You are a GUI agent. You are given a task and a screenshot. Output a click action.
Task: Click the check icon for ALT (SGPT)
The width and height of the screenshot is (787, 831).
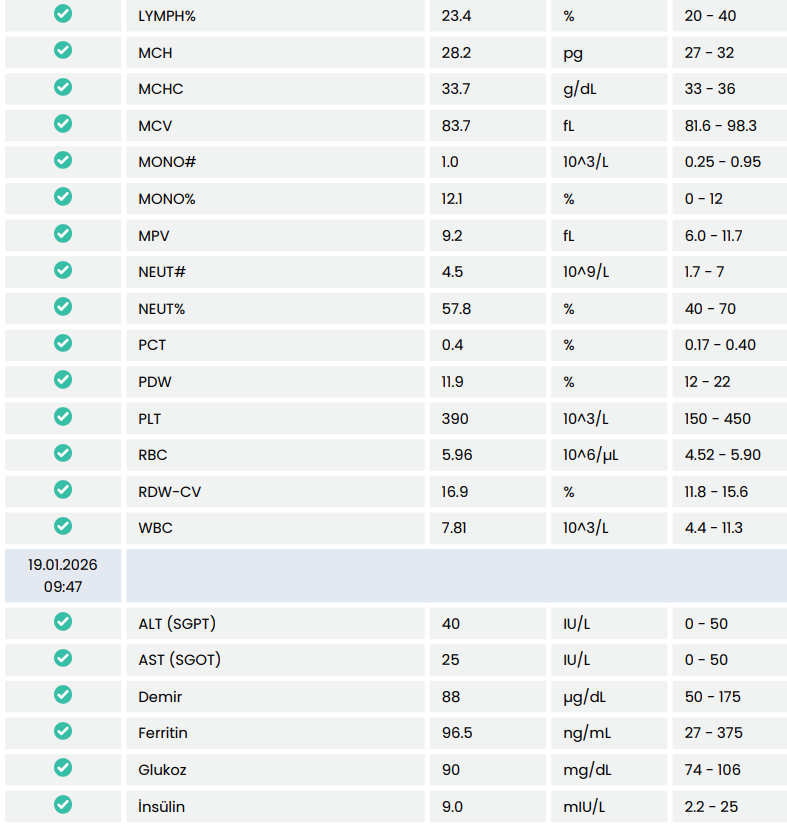click(62, 622)
